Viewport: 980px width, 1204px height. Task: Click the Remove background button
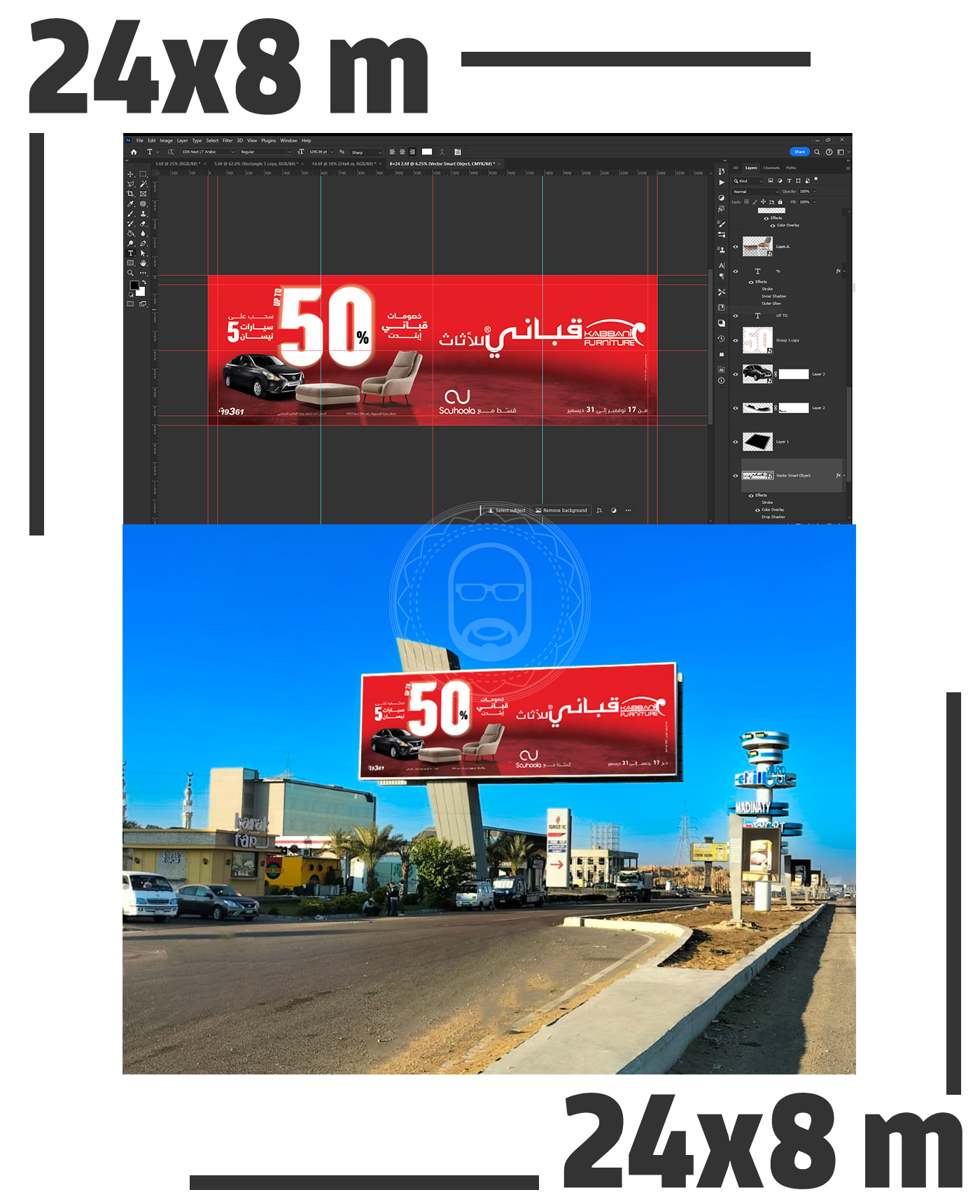(561, 510)
